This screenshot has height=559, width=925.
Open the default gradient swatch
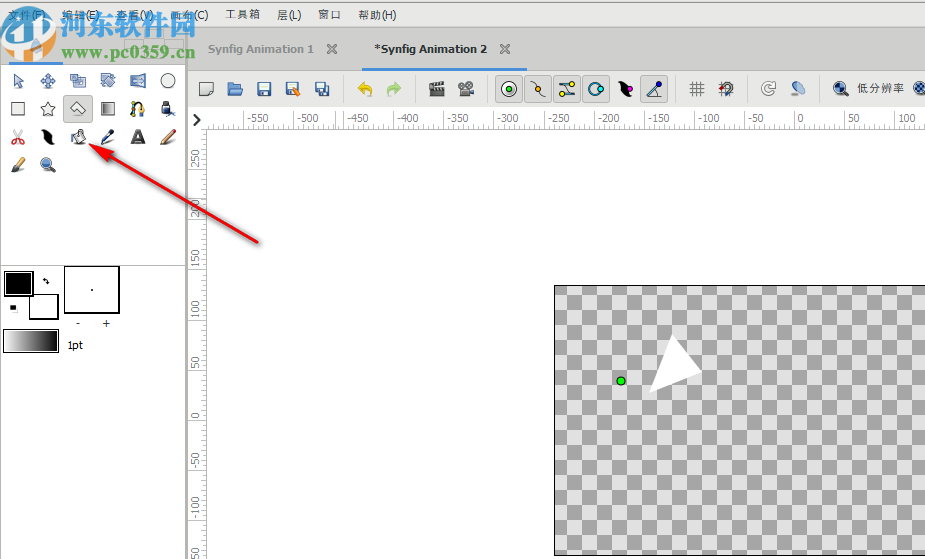point(31,341)
